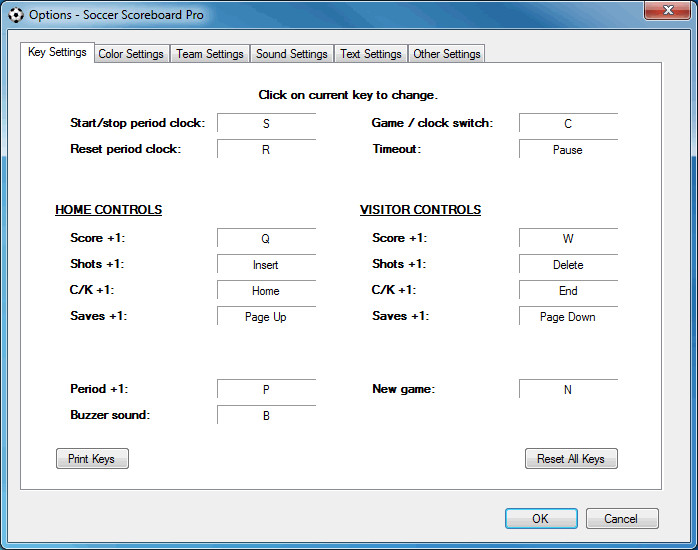Change Home Shots +1 key Insert

(266, 264)
